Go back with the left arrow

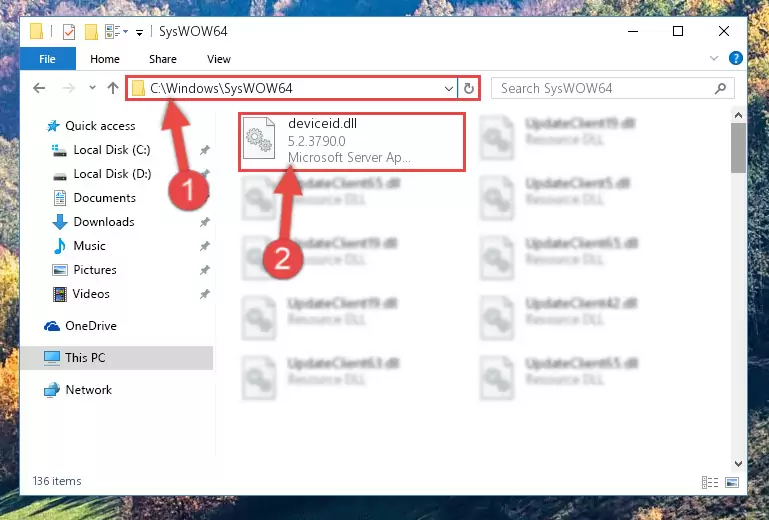39,88
